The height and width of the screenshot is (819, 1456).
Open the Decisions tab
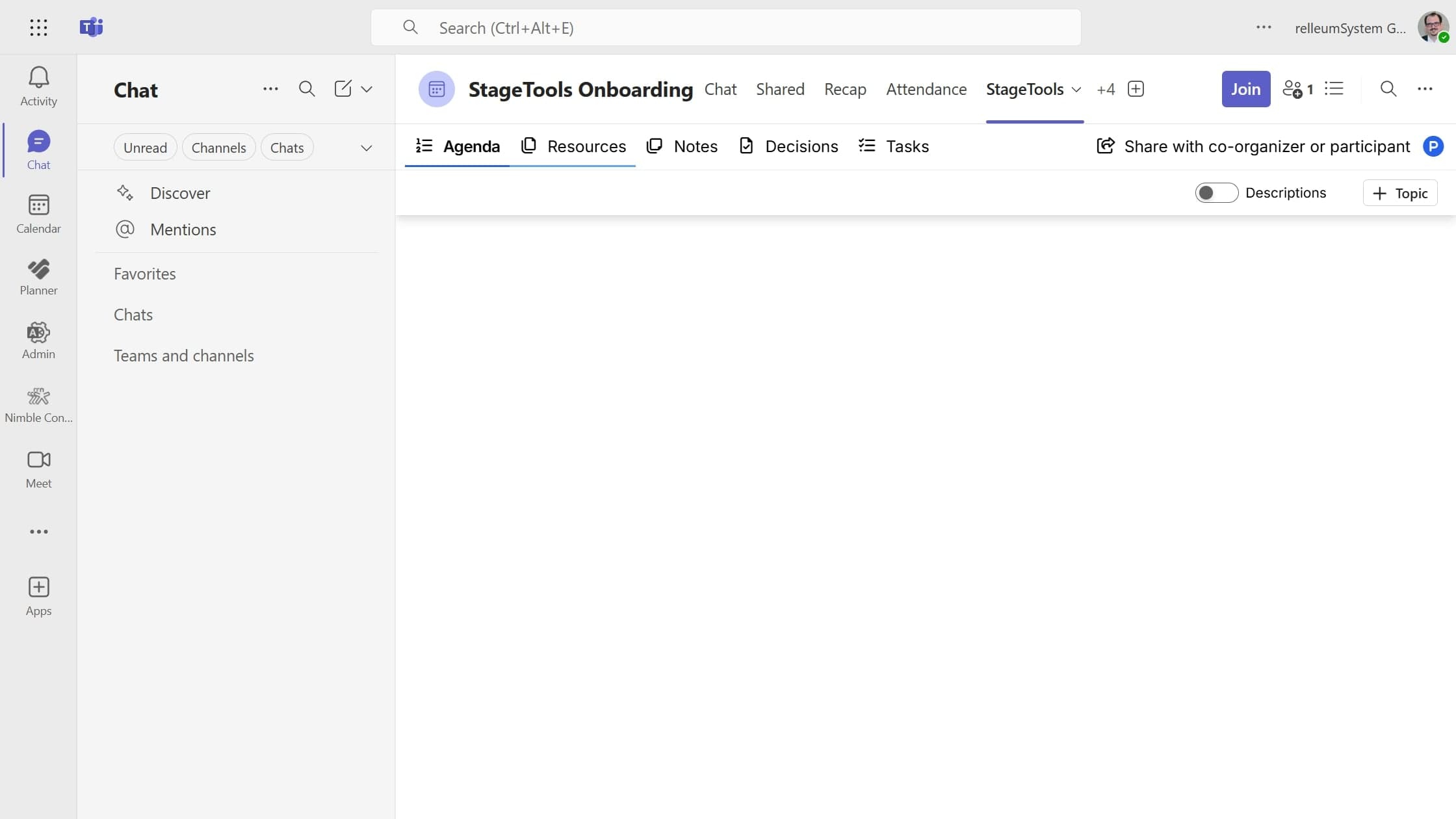point(788,146)
